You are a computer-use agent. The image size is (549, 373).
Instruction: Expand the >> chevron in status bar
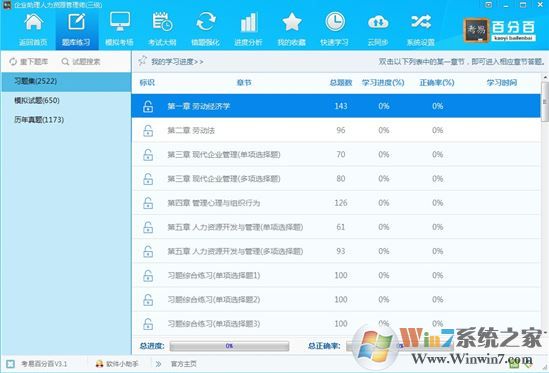tap(158, 364)
